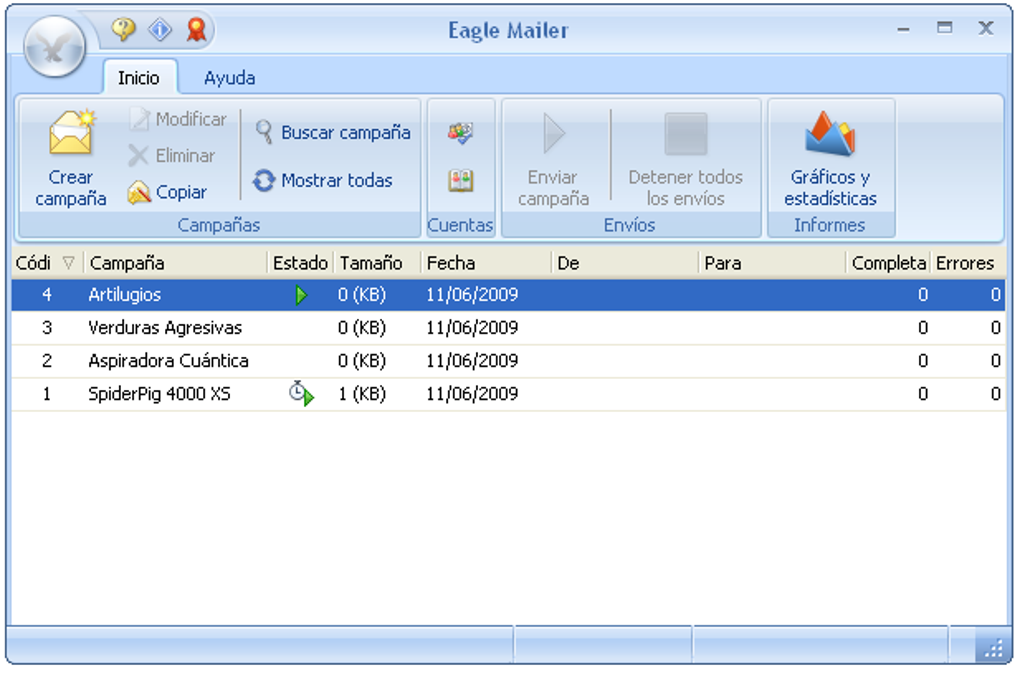Click the scheduled clock status icon for SpiderPig
Viewport: 1020px width, 673px height.
click(301, 394)
